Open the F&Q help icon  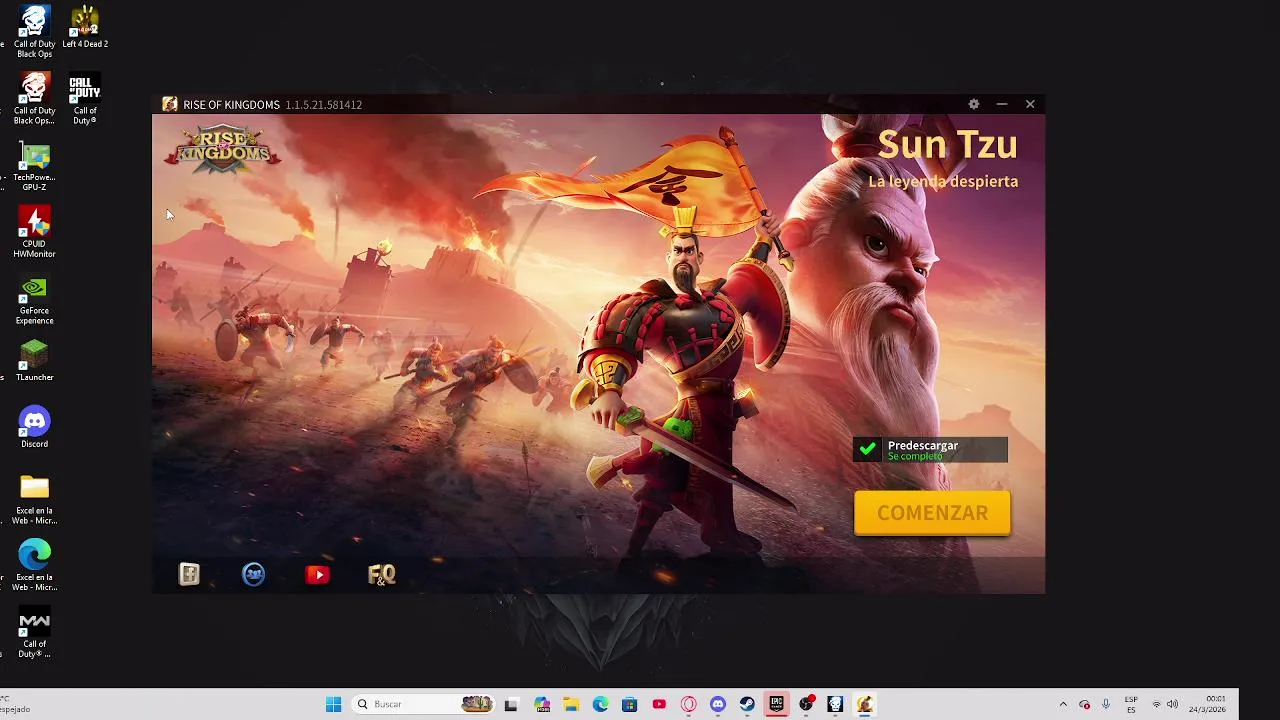click(382, 574)
